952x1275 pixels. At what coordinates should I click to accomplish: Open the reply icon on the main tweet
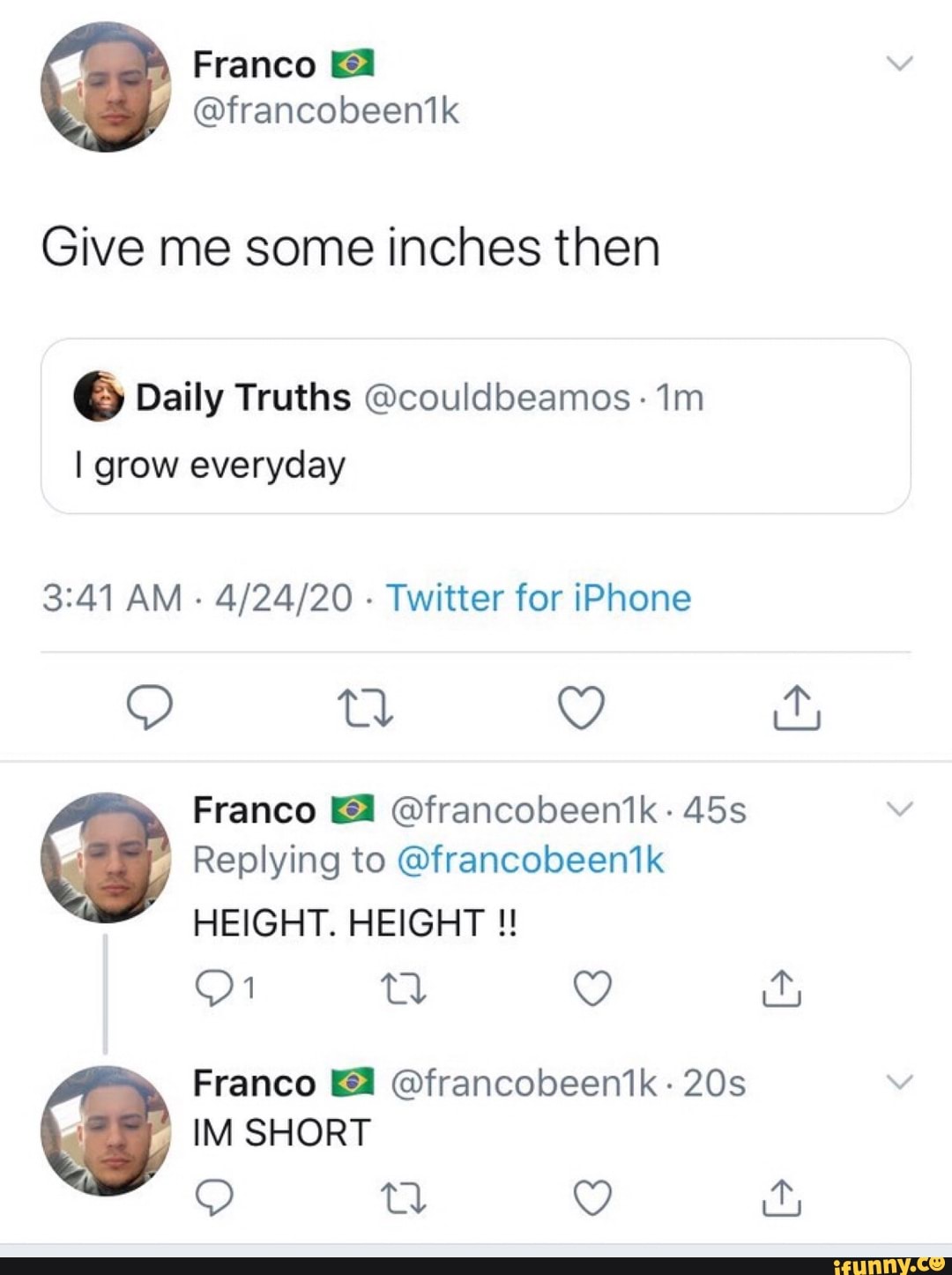click(148, 705)
